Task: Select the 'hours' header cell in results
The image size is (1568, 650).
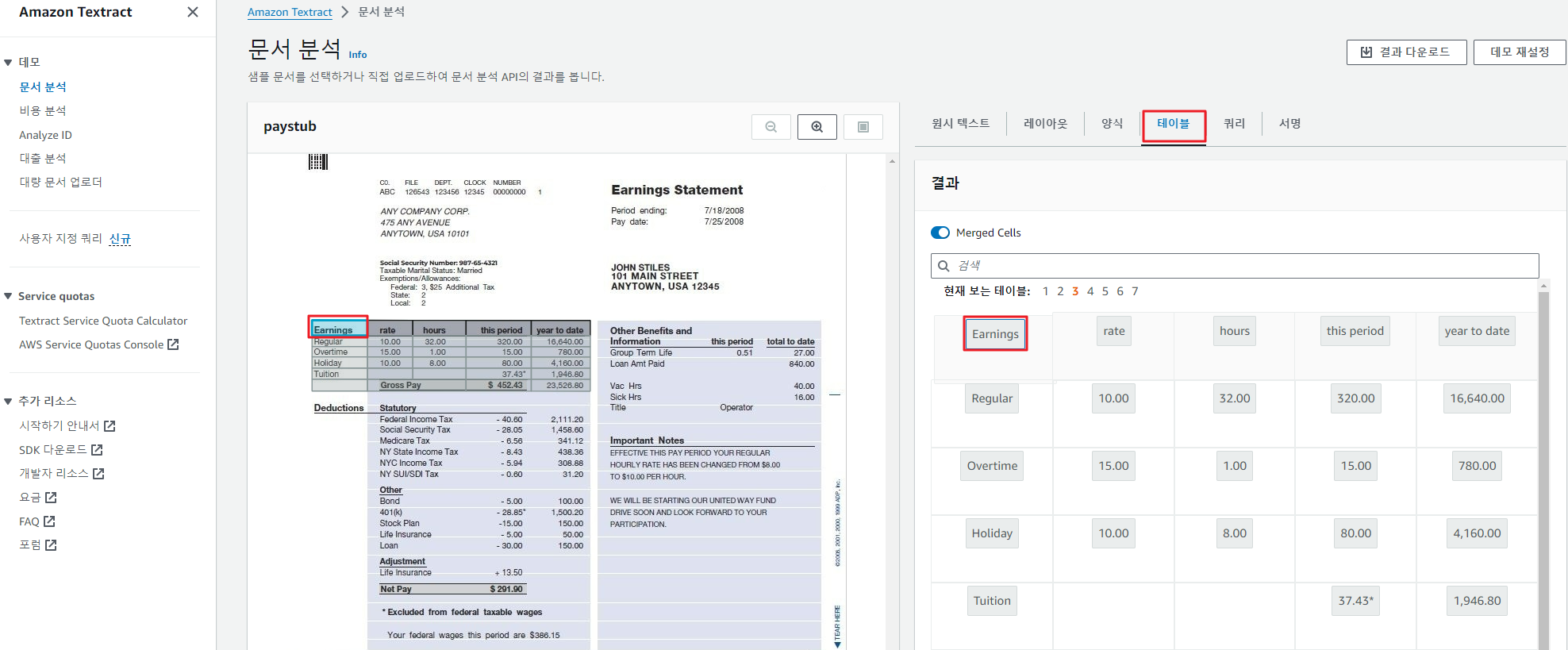Action: pos(1235,331)
